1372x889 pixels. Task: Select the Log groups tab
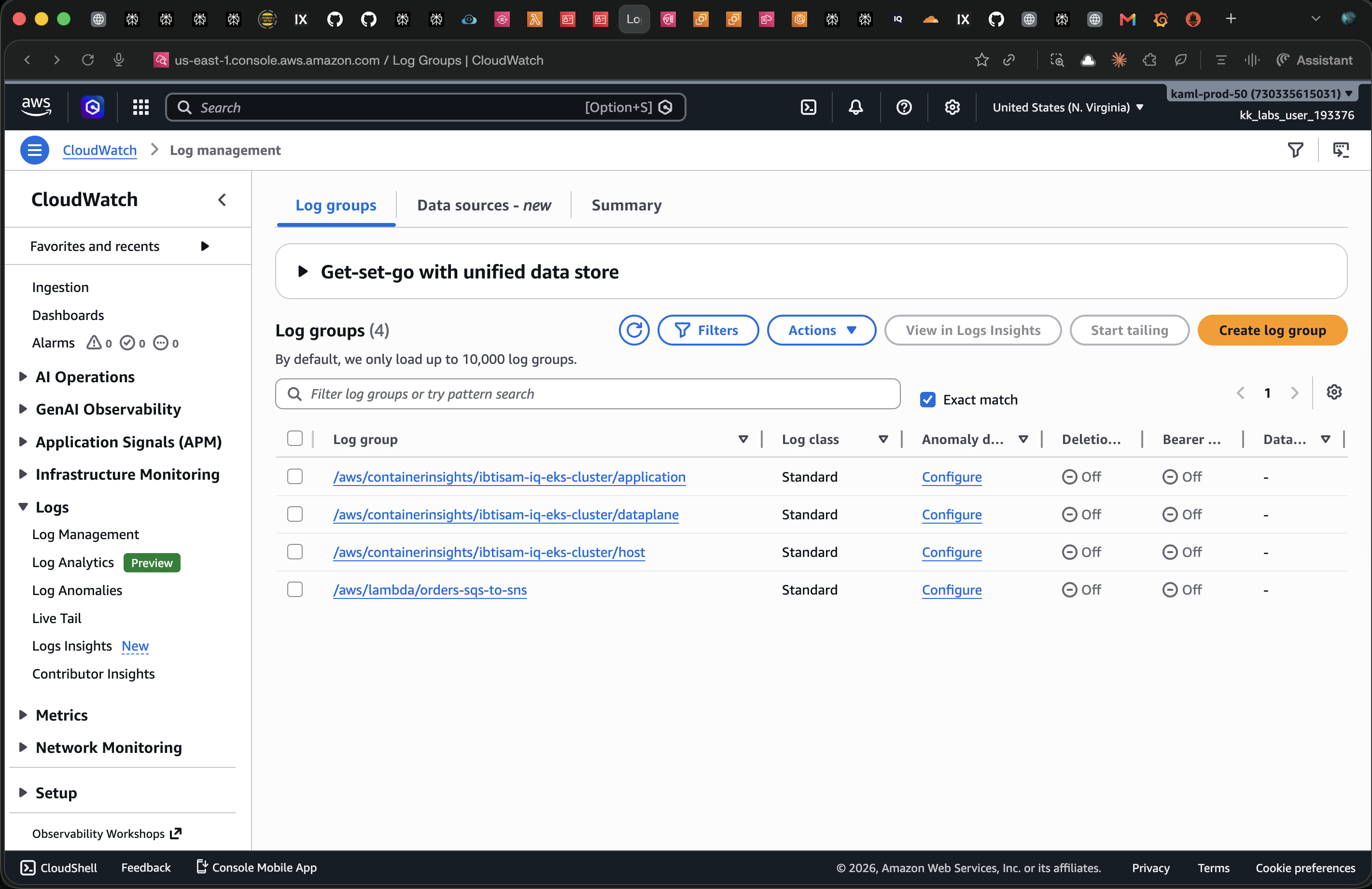[x=336, y=205]
